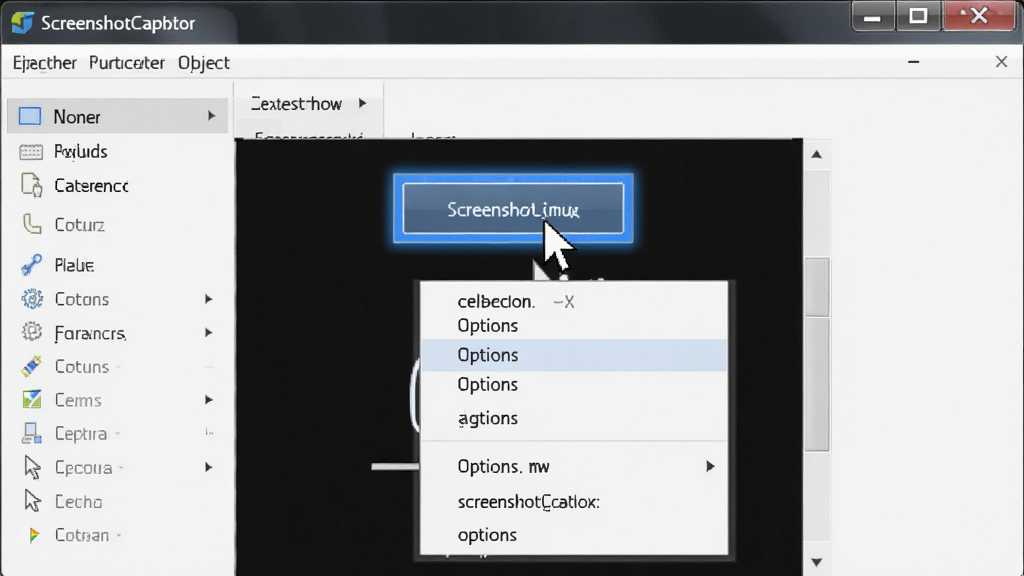The image size is (1024, 576).
Task: Click the Caterence label in sidebar
Action: [x=91, y=186]
